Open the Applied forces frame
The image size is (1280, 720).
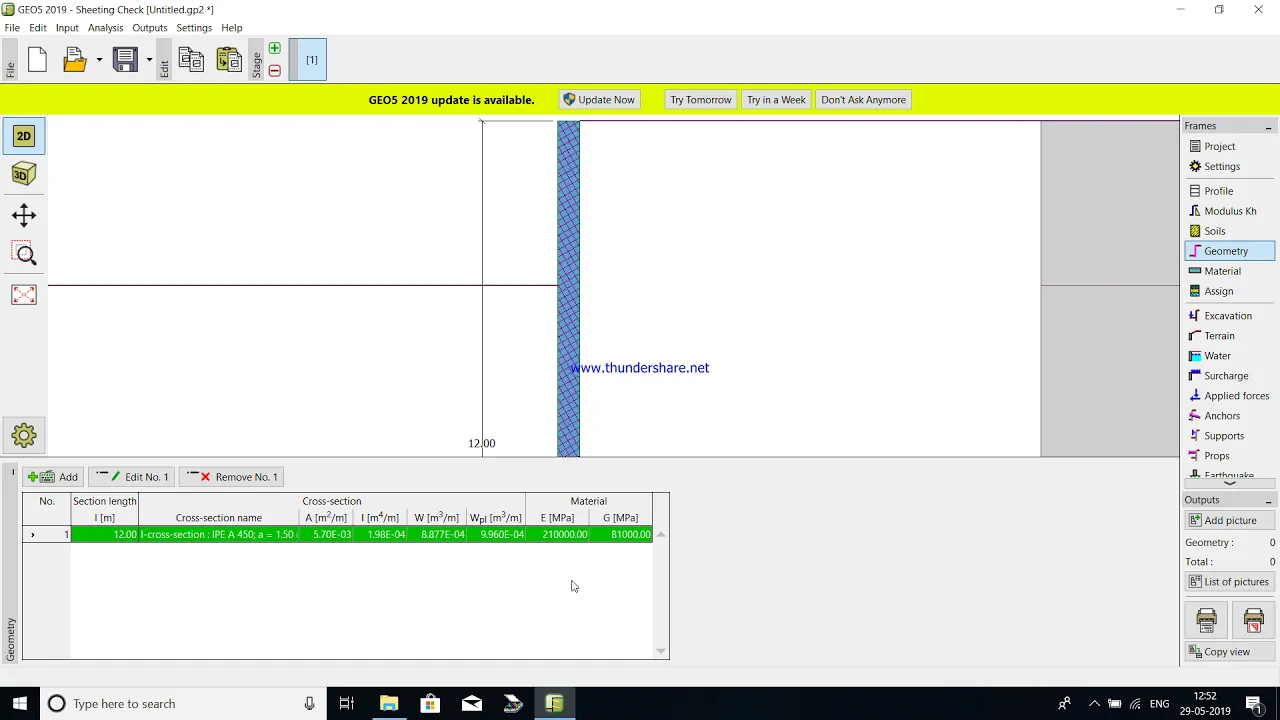[x=1230, y=396]
